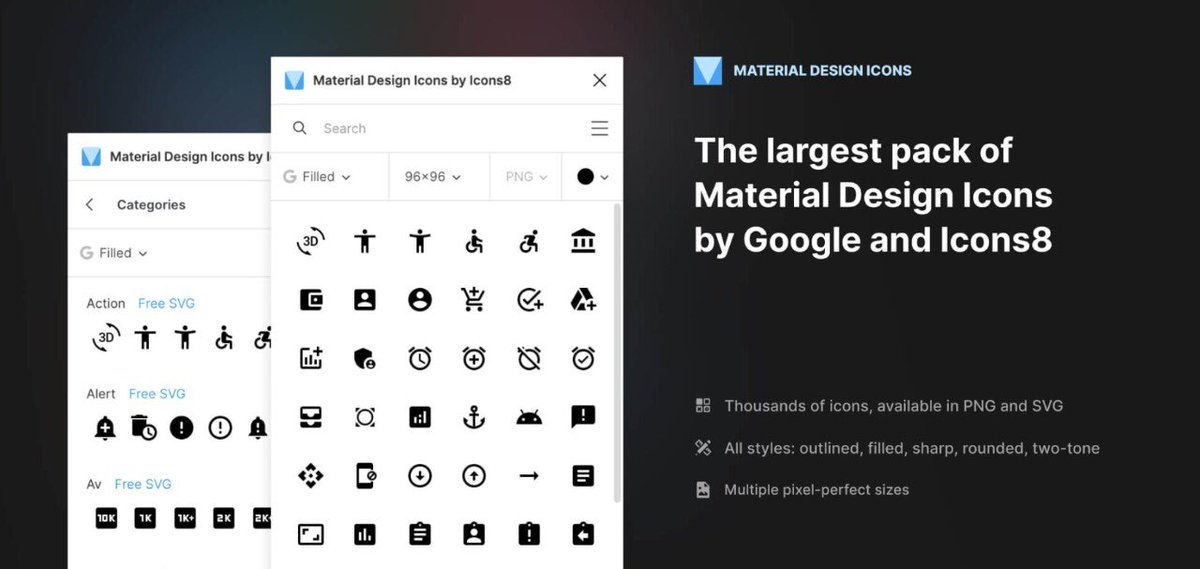The width and height of the screenshot is (1200, 569).
Task: Choose the add task checkmark-plus icon
Action: point(529,299)
